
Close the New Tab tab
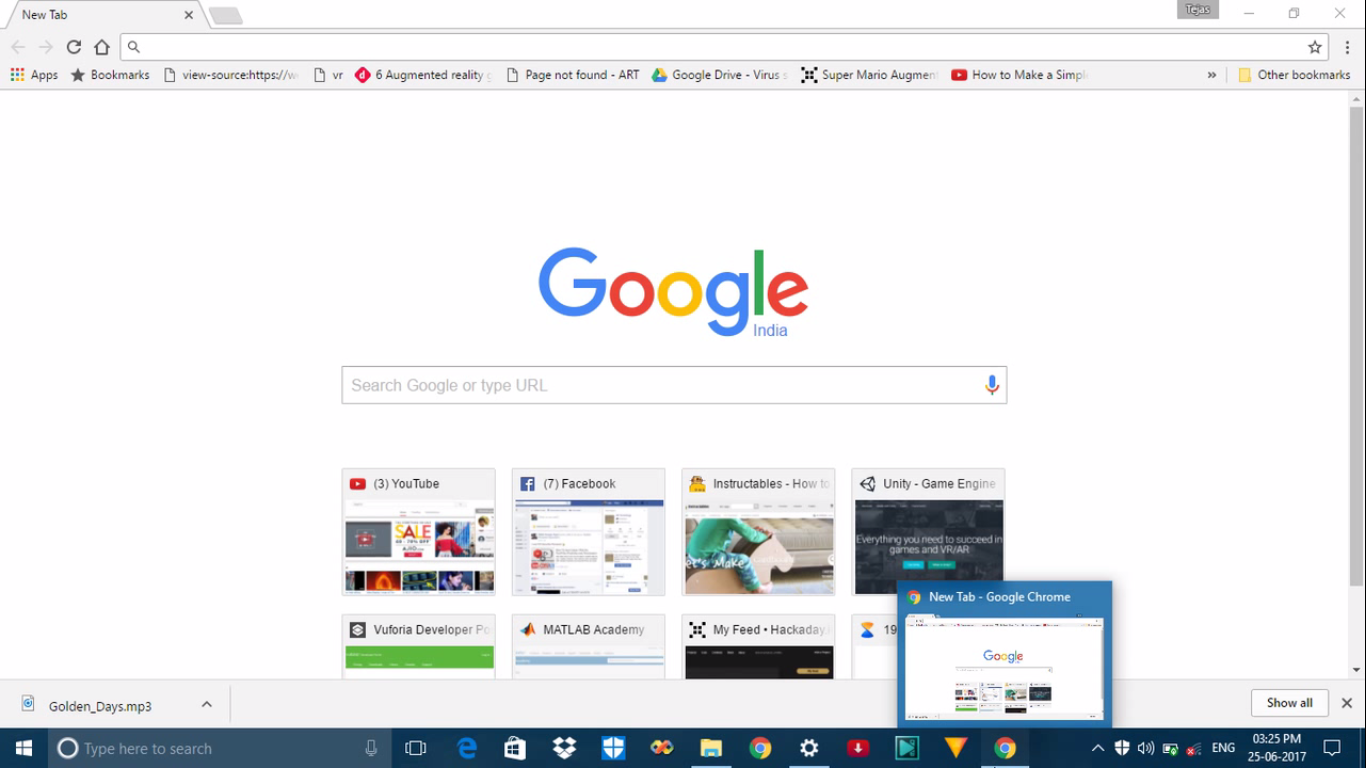(188, 15)
